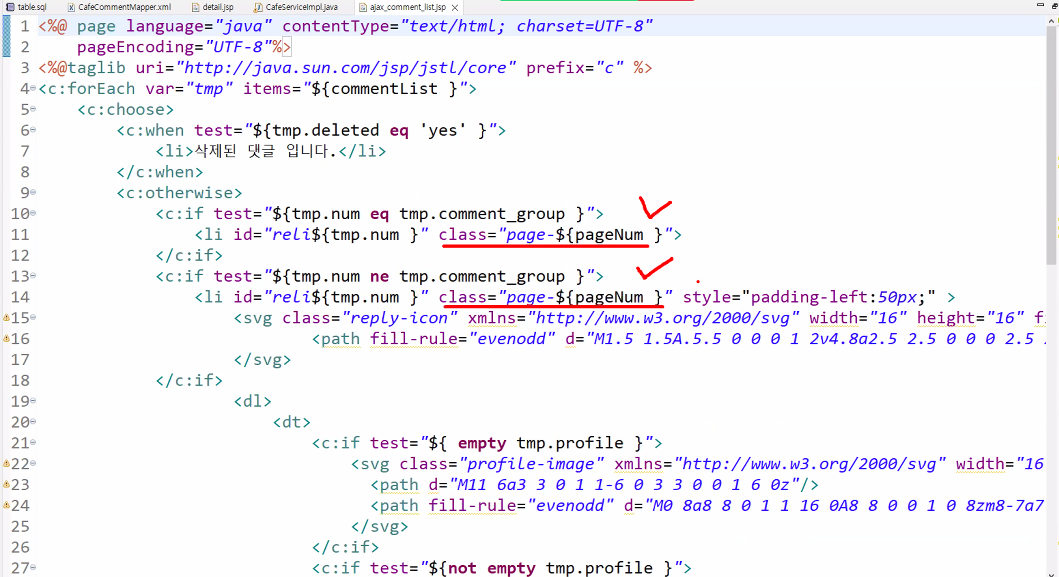Click line number 26 in the gutter
Screen dimensions: 1059x577
click(20, 547)
